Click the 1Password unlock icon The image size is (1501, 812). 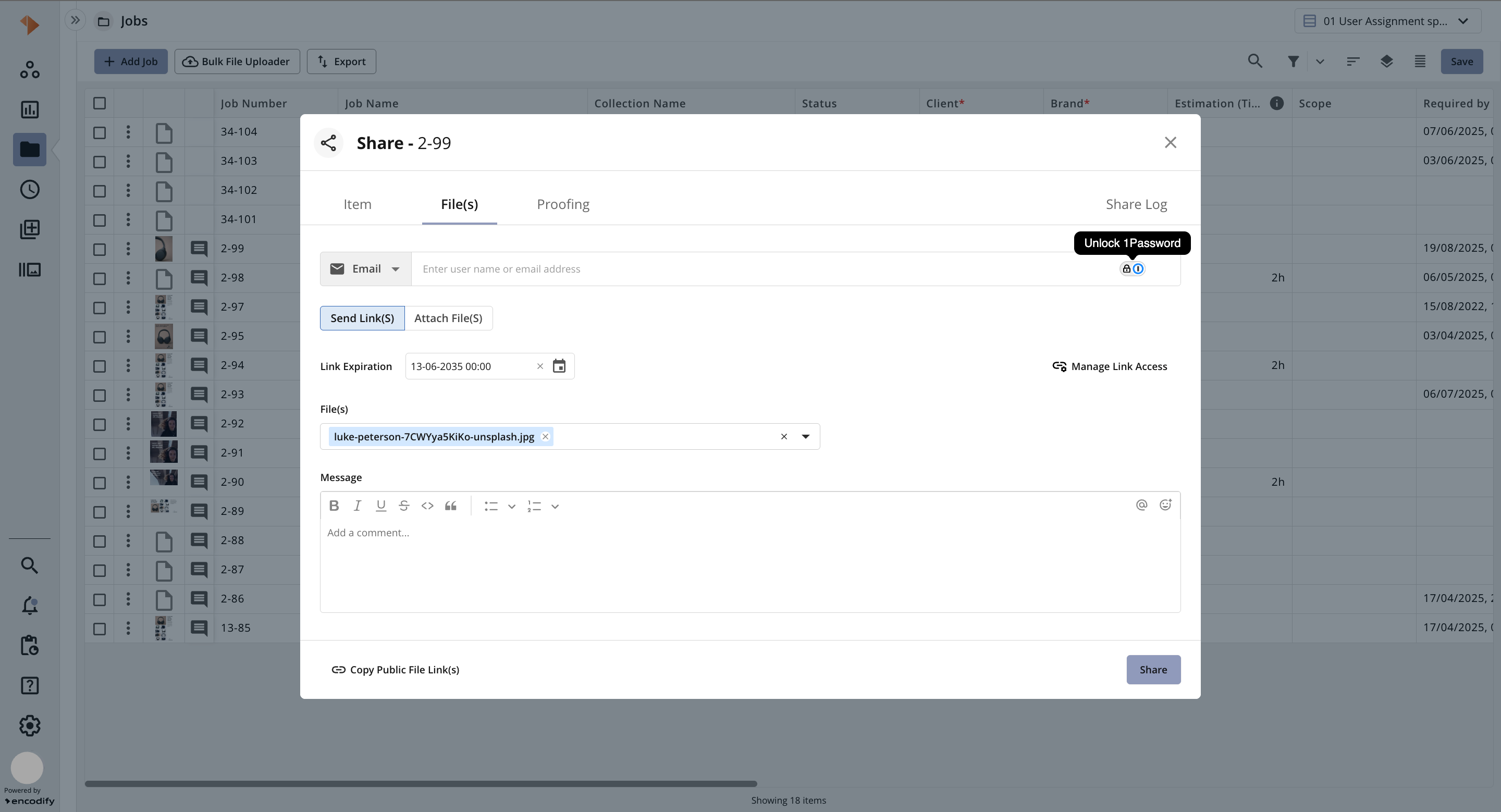pos(1132,268)
